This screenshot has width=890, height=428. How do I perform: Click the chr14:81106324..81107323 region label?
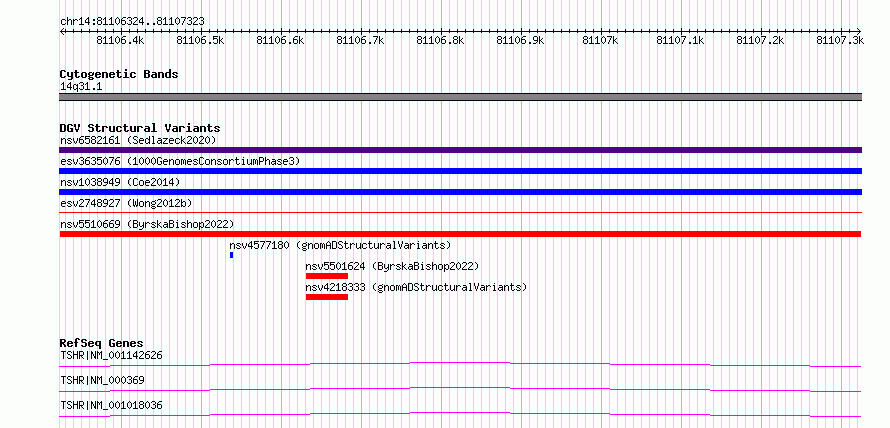[132, 21]
